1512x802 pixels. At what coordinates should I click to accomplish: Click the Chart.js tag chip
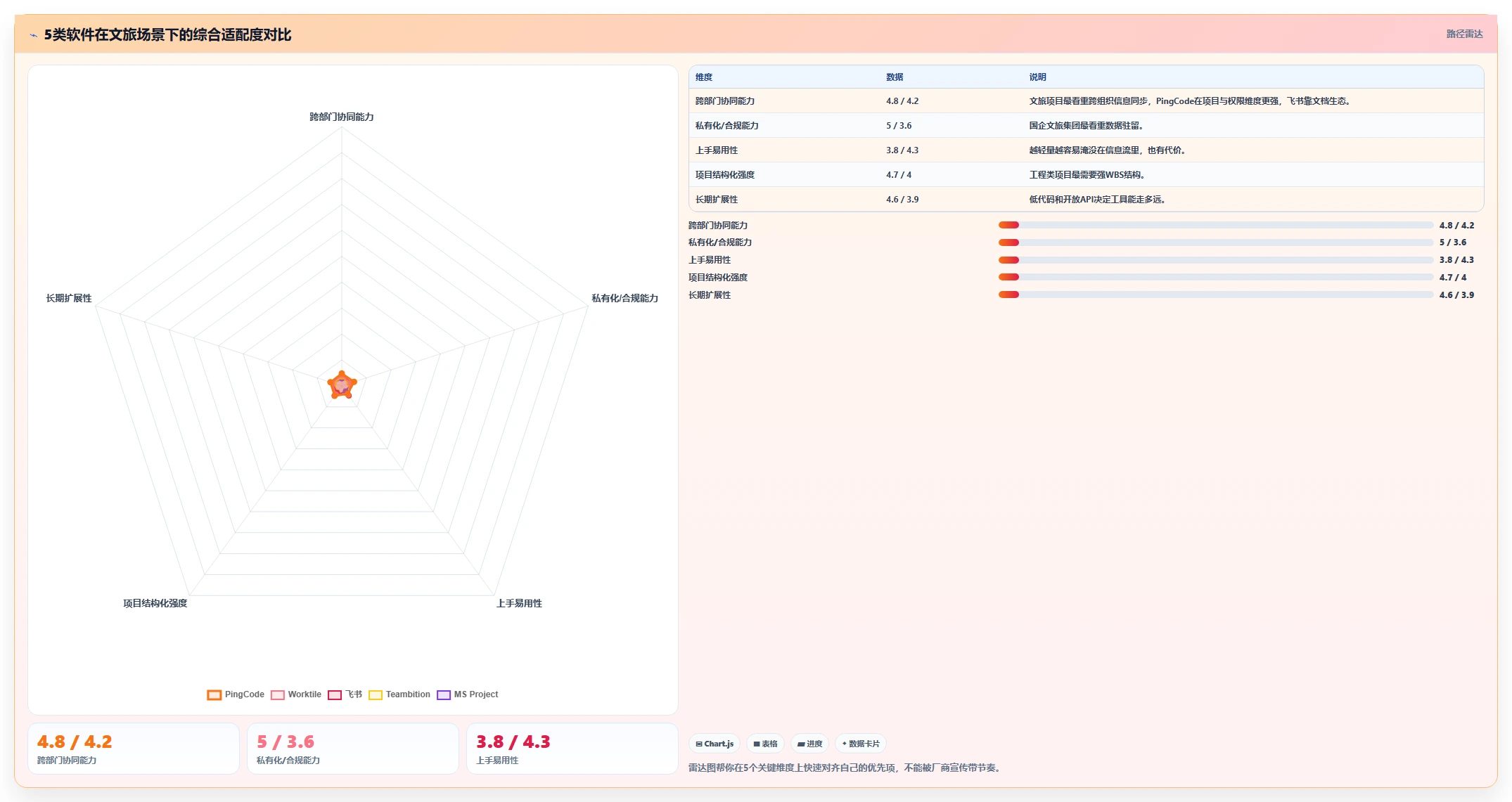(x=715, y=744)
